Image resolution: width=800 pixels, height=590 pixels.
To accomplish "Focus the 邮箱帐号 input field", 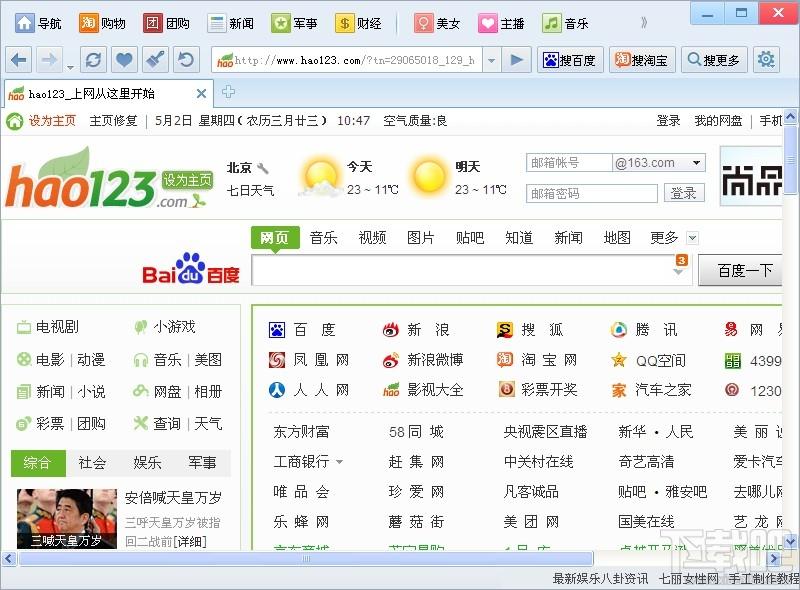I will (569, 163).
